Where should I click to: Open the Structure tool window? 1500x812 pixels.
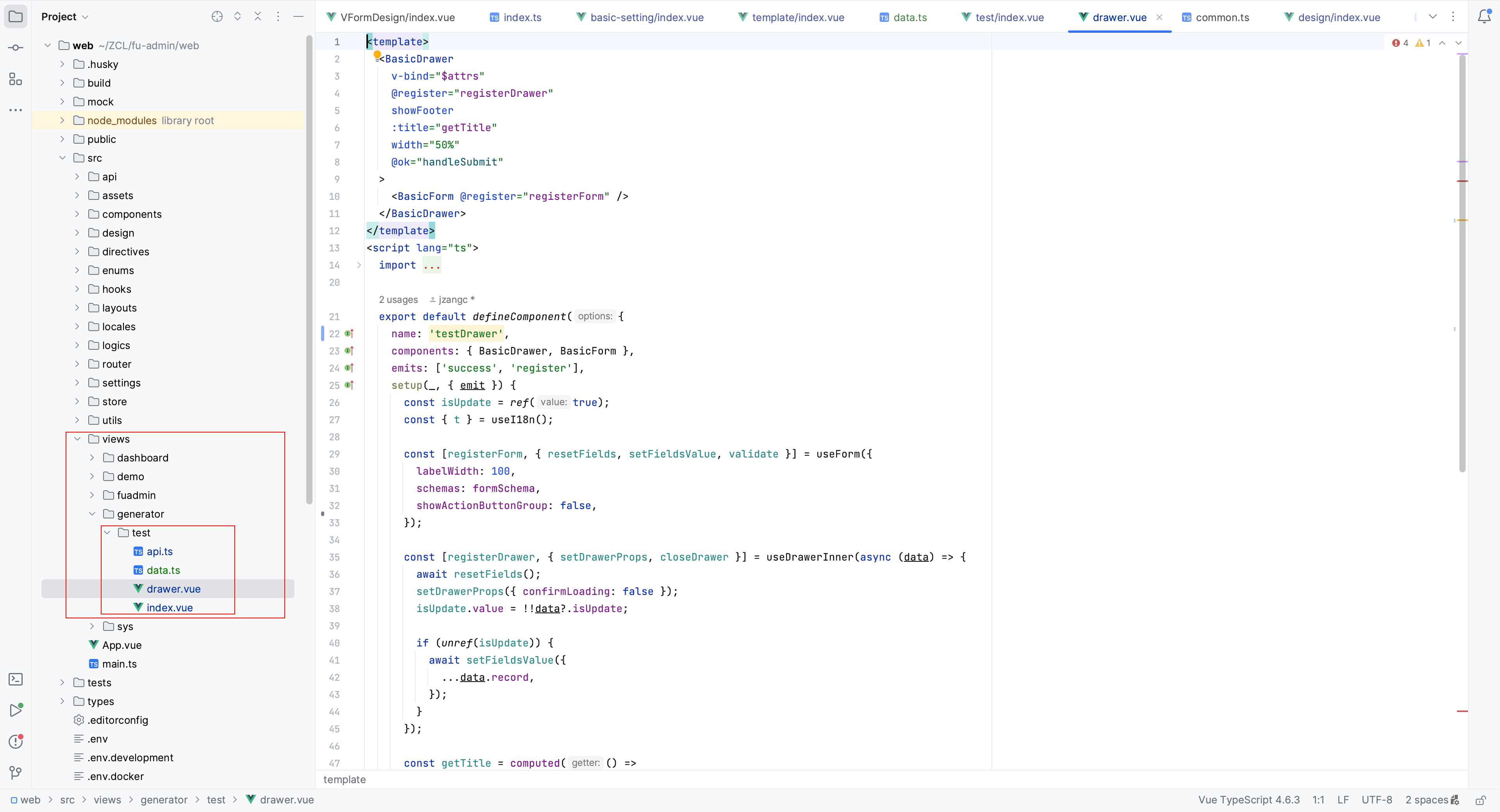(x=16, y=79)
